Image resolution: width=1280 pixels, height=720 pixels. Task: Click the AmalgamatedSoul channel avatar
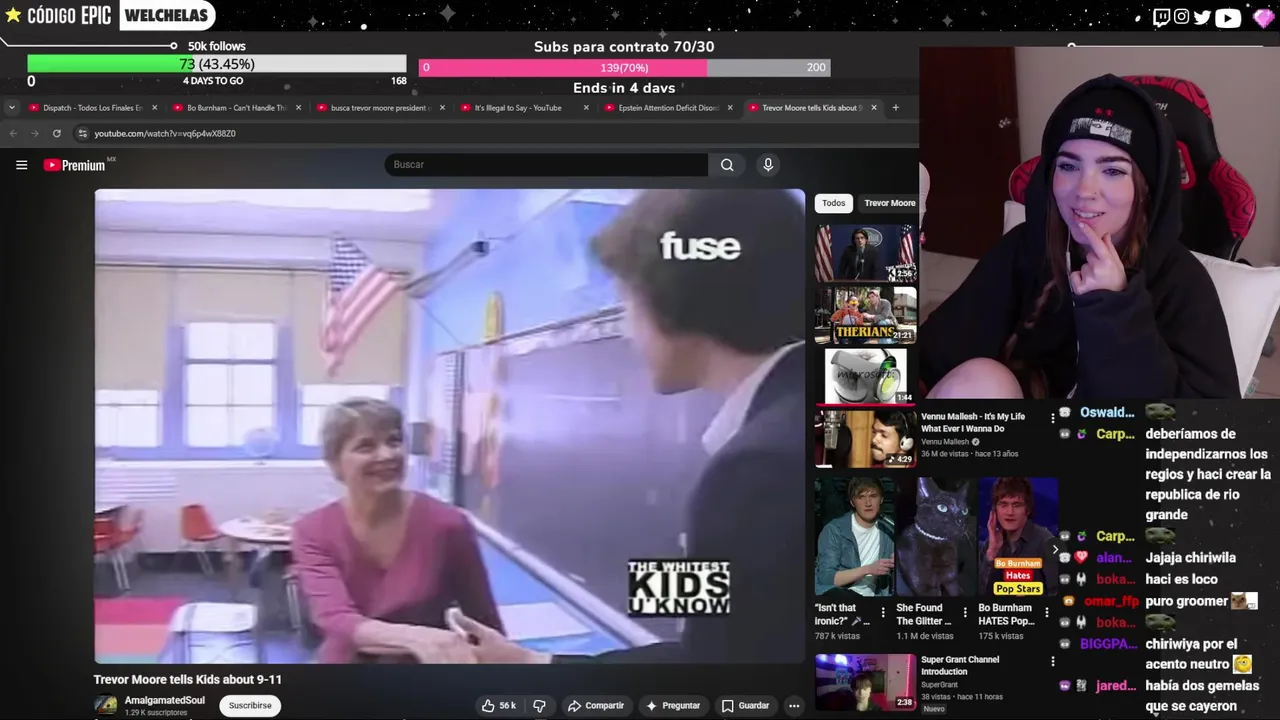pos(105,705)
